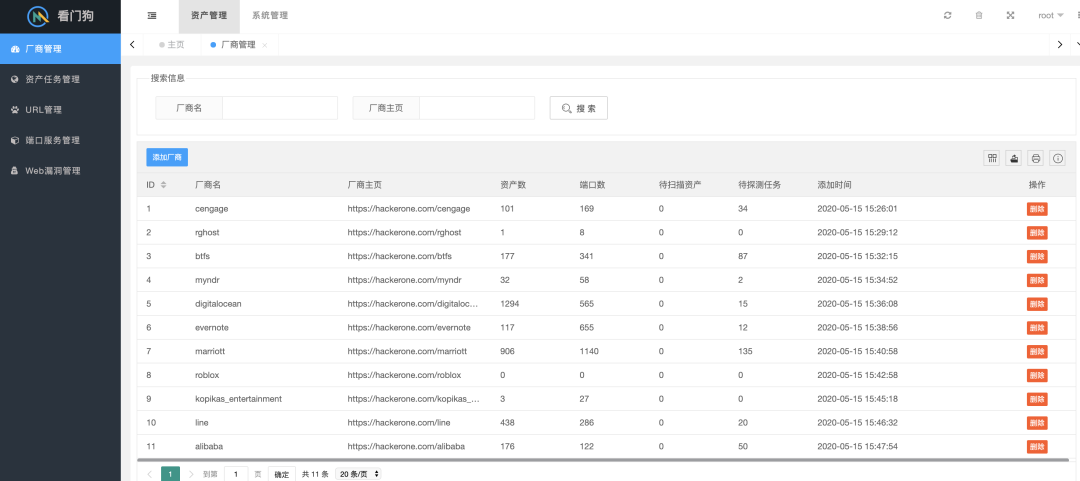This screenshot has width=1080, height=481.
Task: Click the 待探测任务 column header
Action: [759, 185]
